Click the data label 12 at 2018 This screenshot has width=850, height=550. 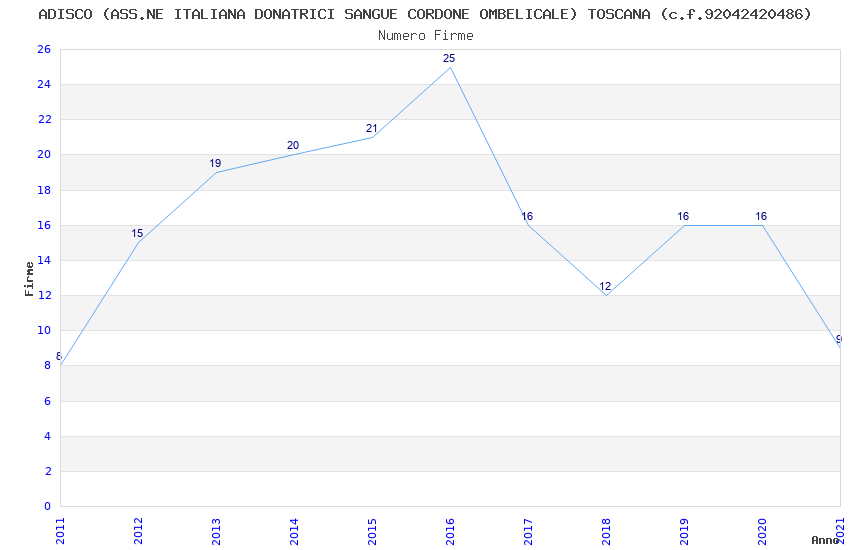(x=605, y=286)
